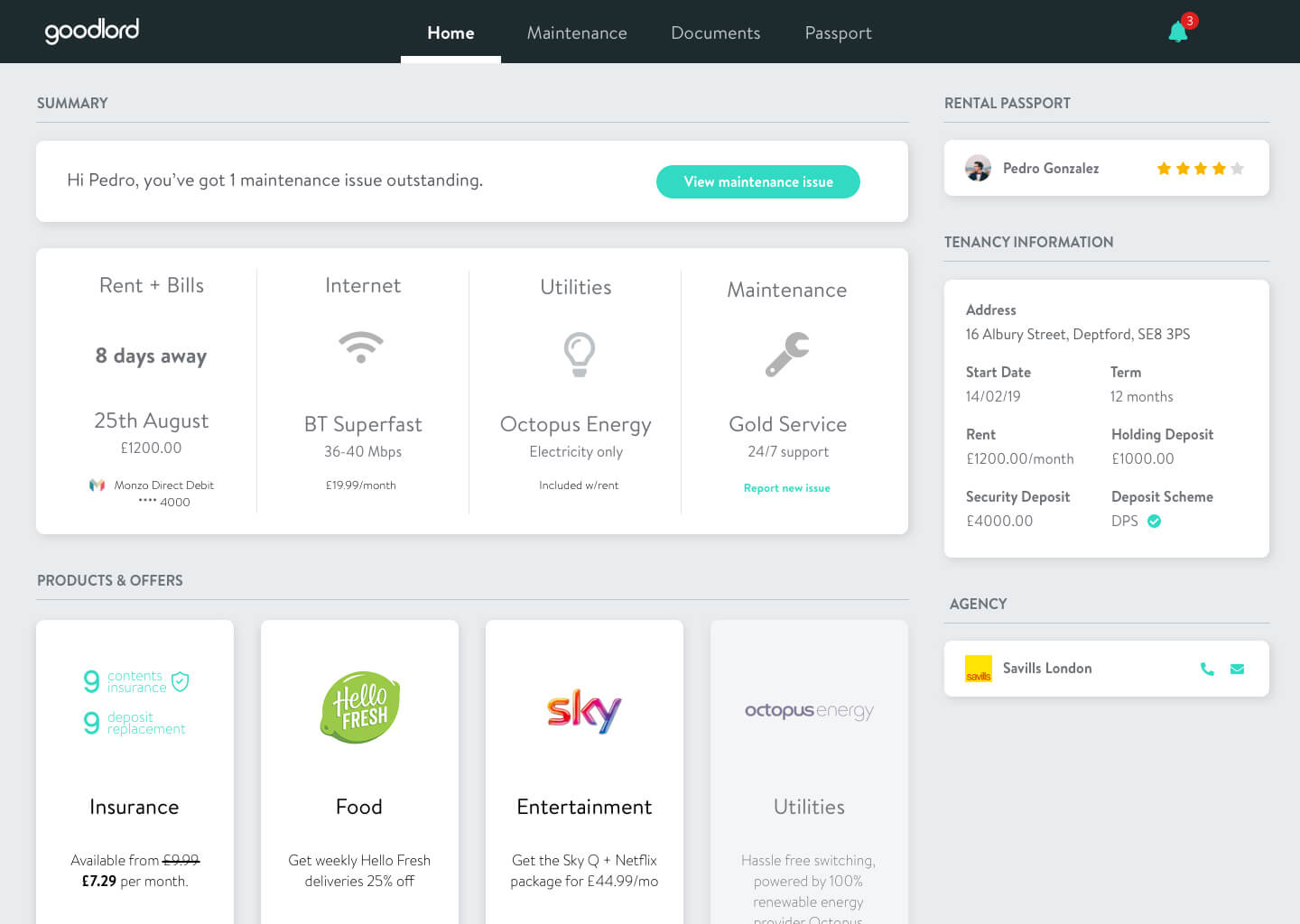Click the 36-40 Mbps speed text
Screen dimensions: 1300x924
point(363,452)
